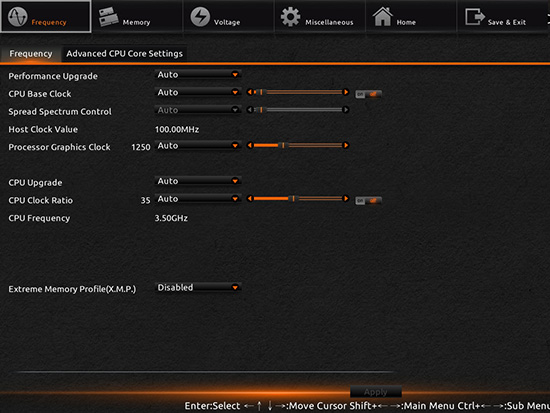Expand the CPU Base Clock dropdown

click(198, 92)
